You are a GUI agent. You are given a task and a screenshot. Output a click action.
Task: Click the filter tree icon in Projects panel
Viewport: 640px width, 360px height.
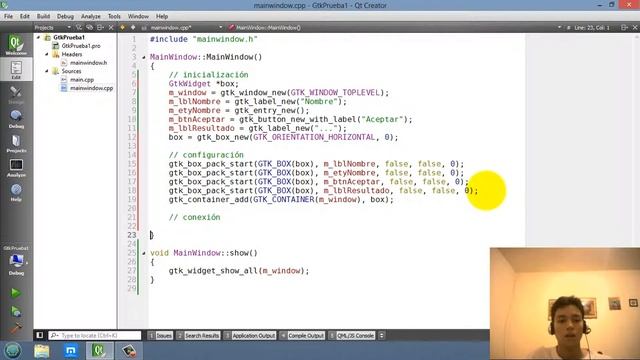(x=79, y=27)
